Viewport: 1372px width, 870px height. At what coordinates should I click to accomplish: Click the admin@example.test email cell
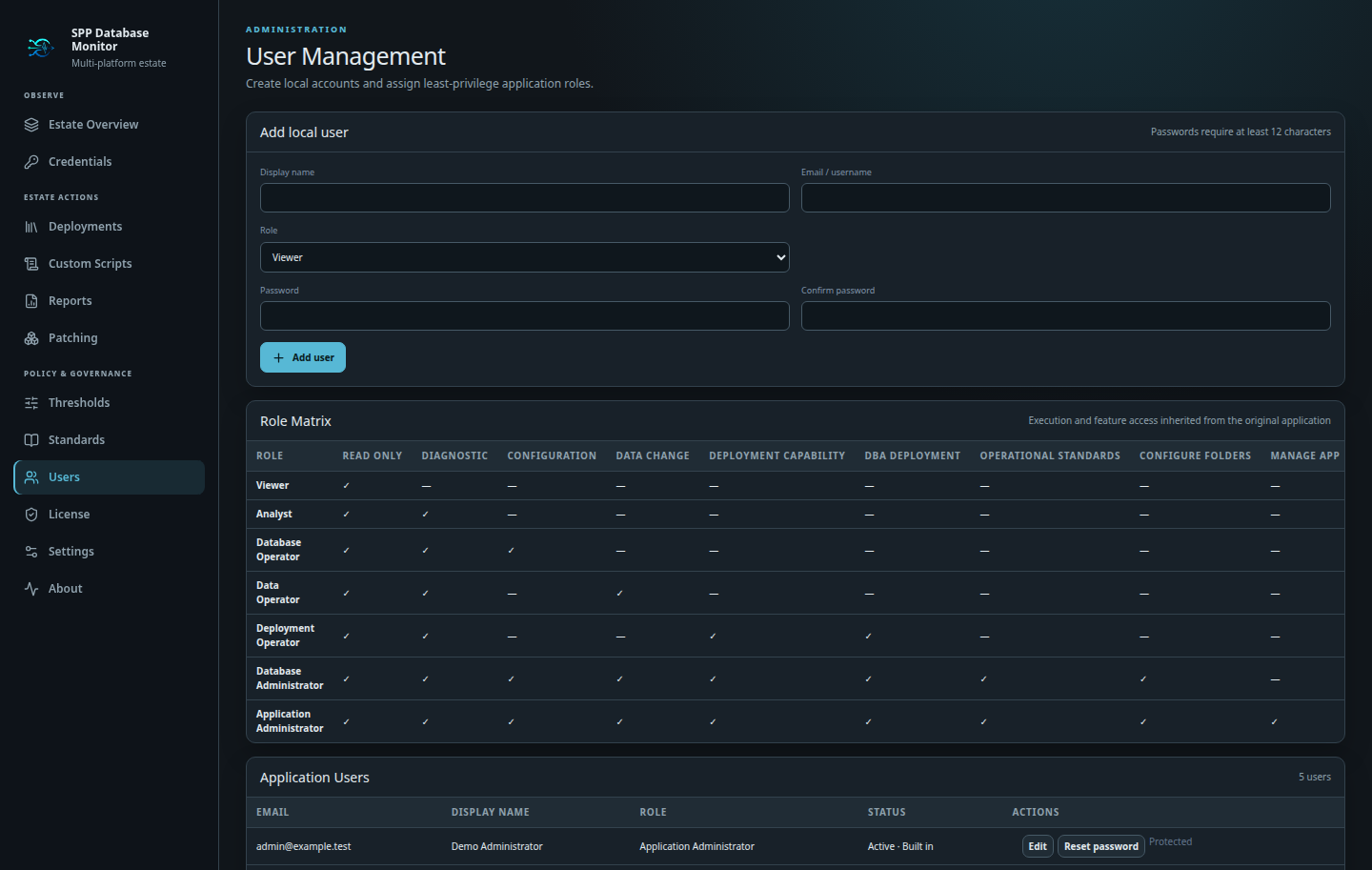(x=304, y=846)
